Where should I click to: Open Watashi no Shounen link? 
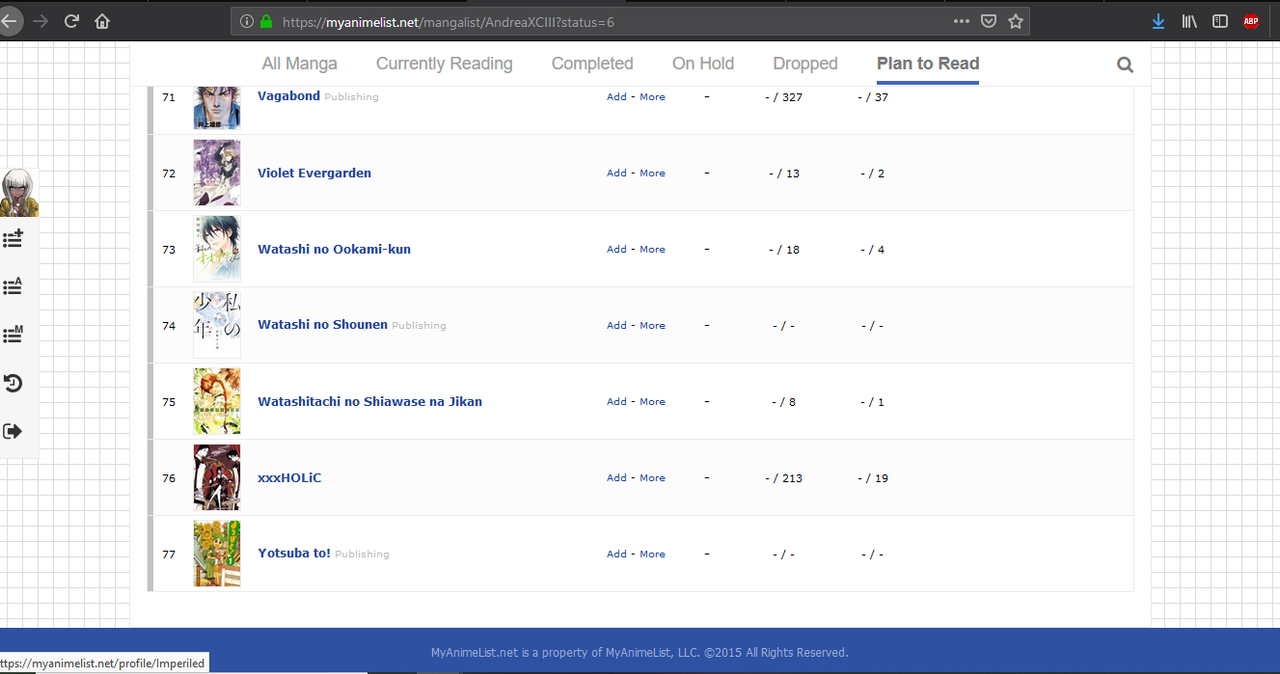[x=322, y=325]
